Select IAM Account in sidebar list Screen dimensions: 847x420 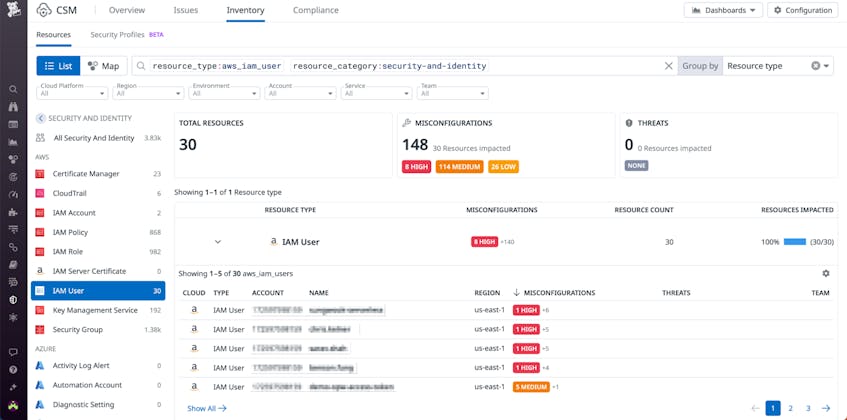[x=98, y=213]
